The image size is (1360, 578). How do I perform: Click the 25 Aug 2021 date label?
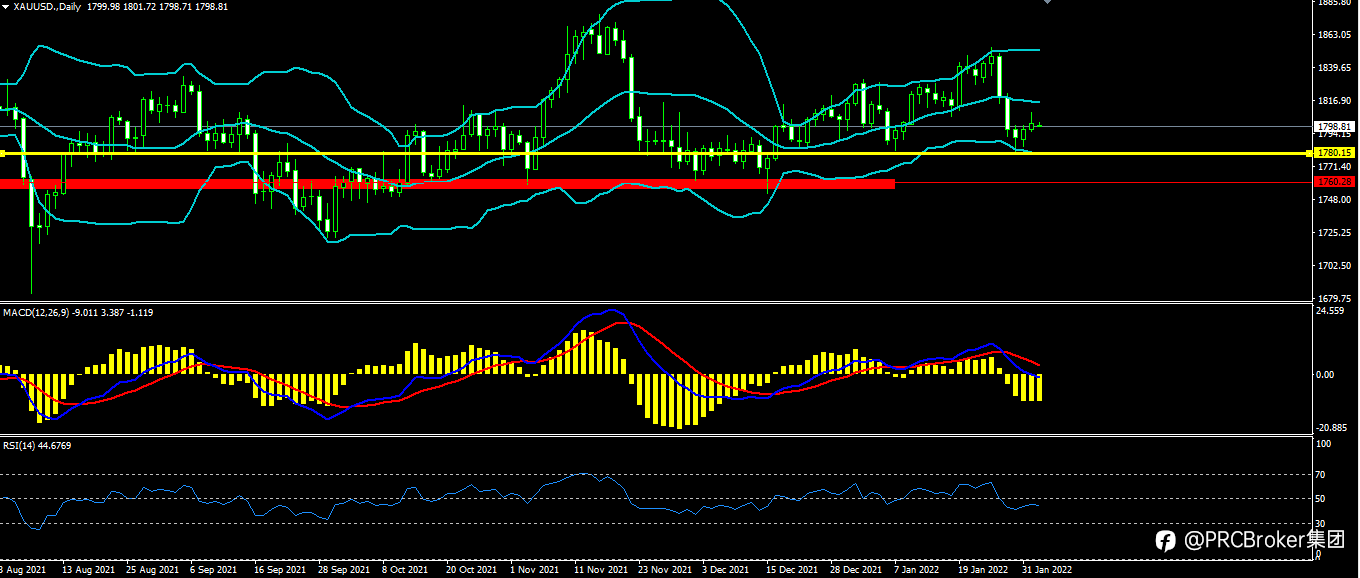click(152, 570)
